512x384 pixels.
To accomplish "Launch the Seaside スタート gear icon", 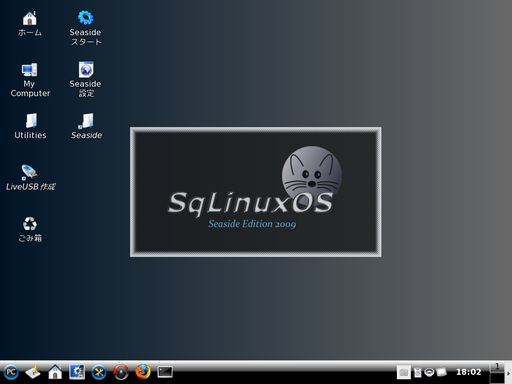I will tap(86, 28).
